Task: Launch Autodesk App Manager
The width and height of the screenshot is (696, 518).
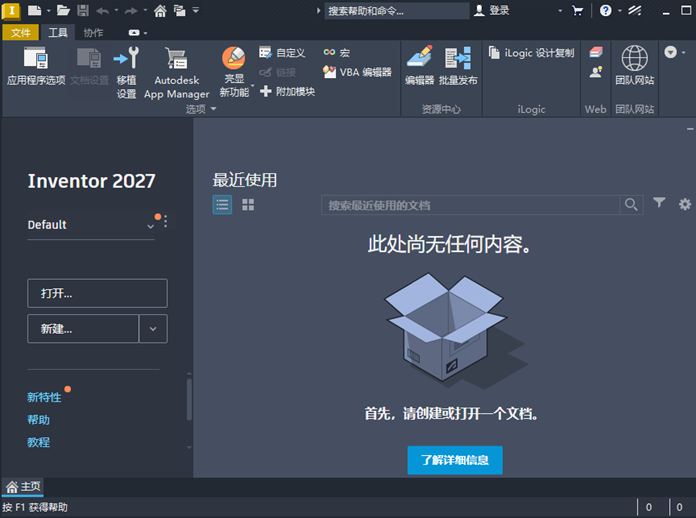Action: 177,72
